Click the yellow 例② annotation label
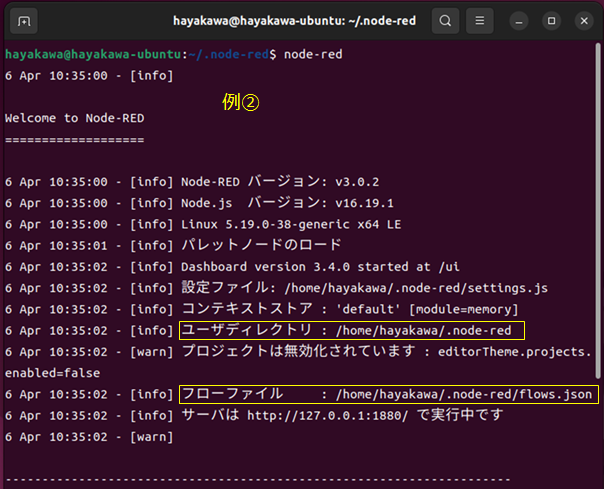The width and height of the screenshot is (604, 489). pyautogui.click(x=240, y=102)
